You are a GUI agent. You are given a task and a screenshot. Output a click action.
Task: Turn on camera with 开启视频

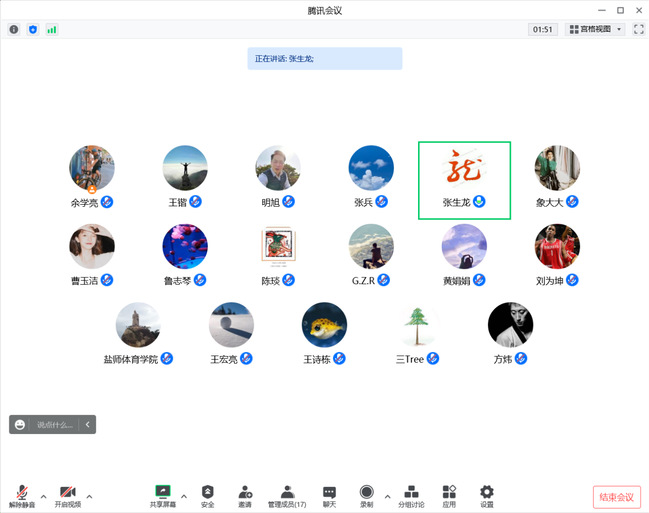coord(67,496)
